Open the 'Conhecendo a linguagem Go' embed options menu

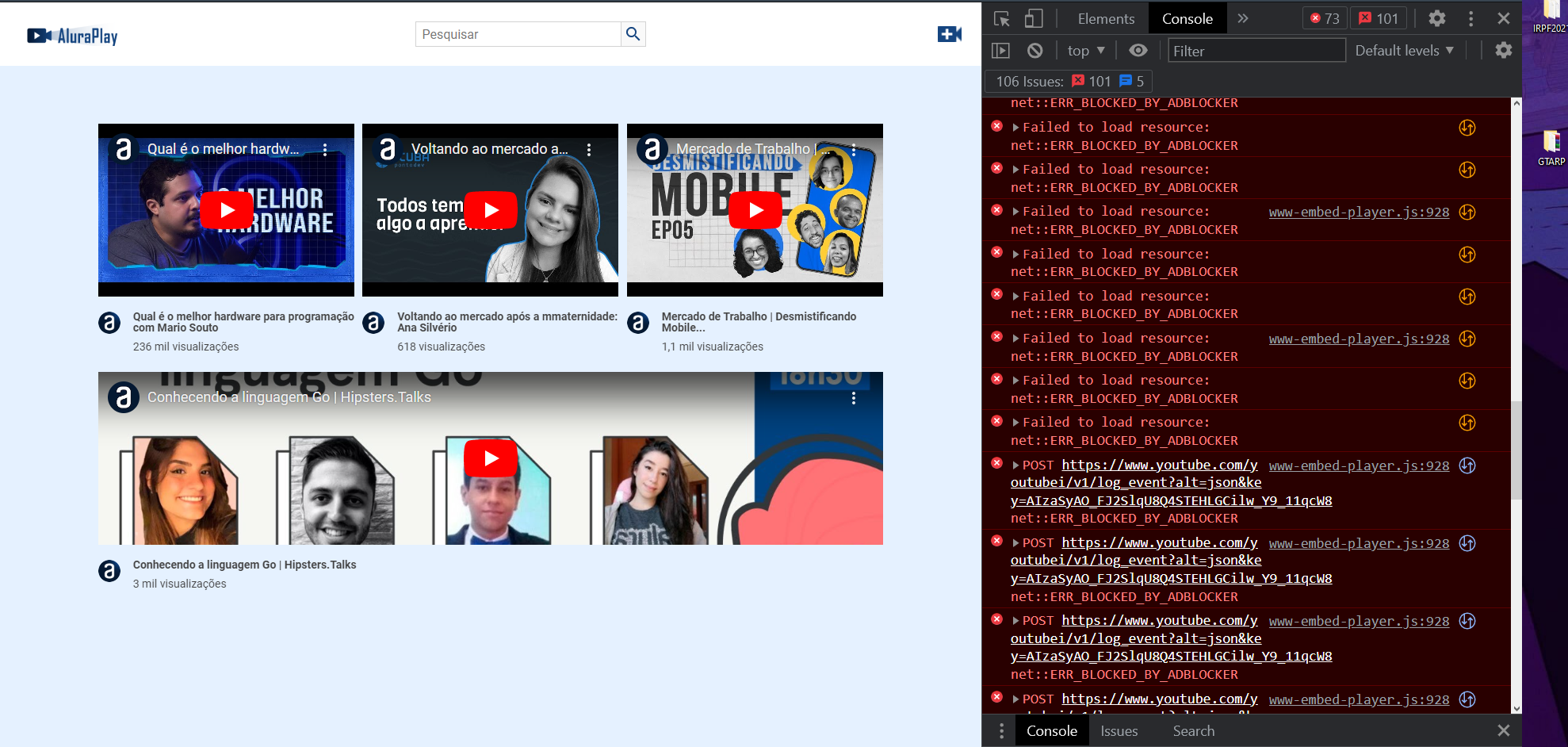(x=854, y=398)
